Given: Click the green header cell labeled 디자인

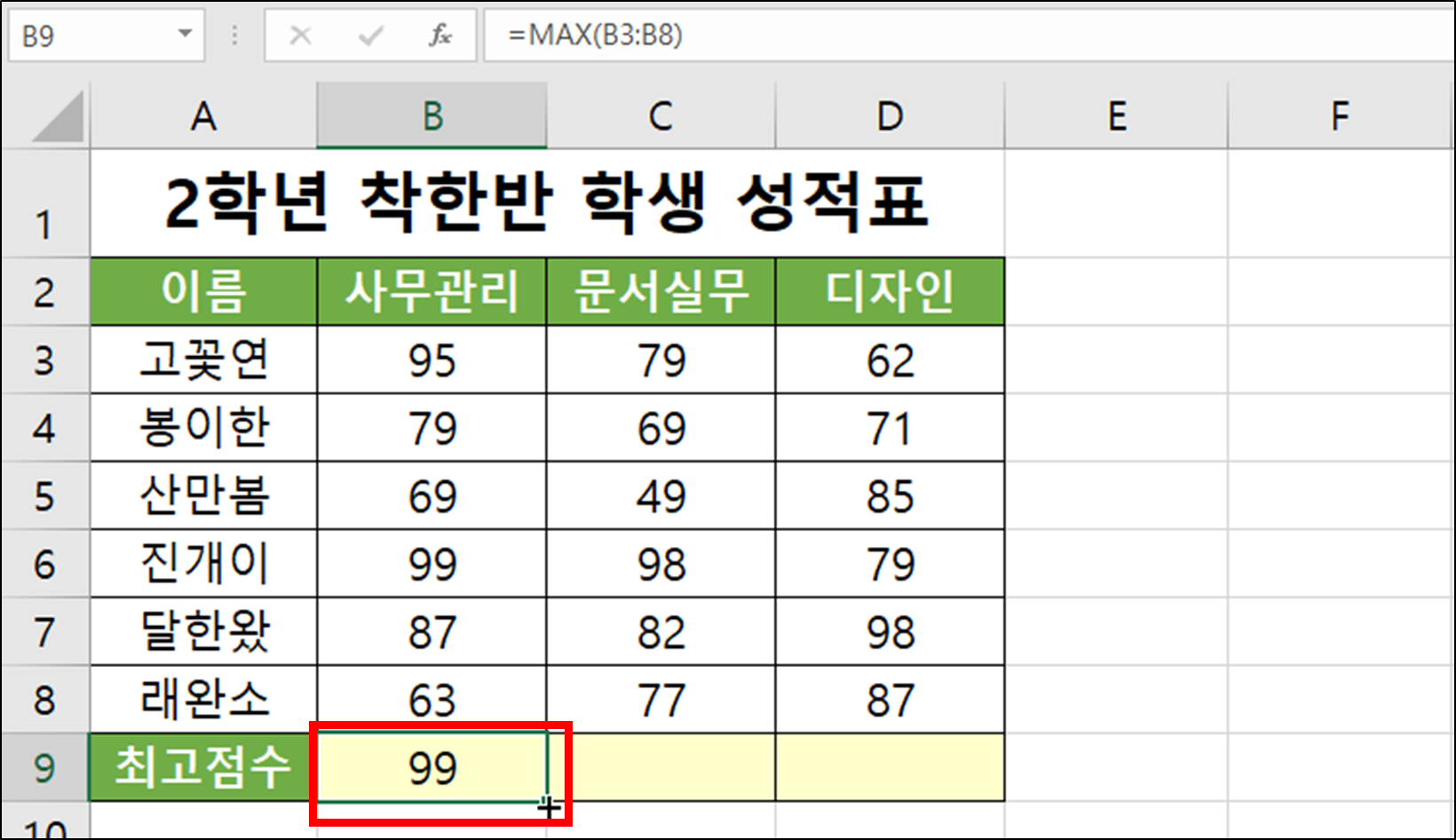Looking at the screenshot, I should coord(889,291).
